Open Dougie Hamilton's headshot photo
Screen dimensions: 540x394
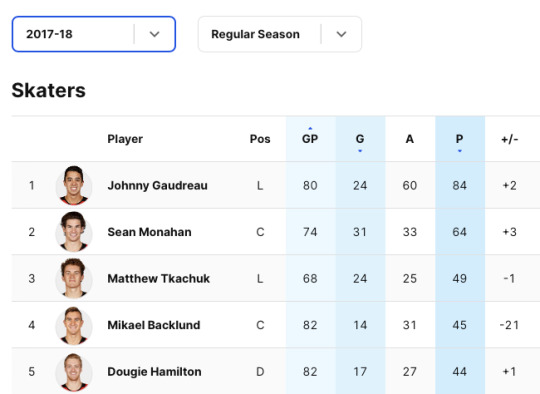click(74, 372)
